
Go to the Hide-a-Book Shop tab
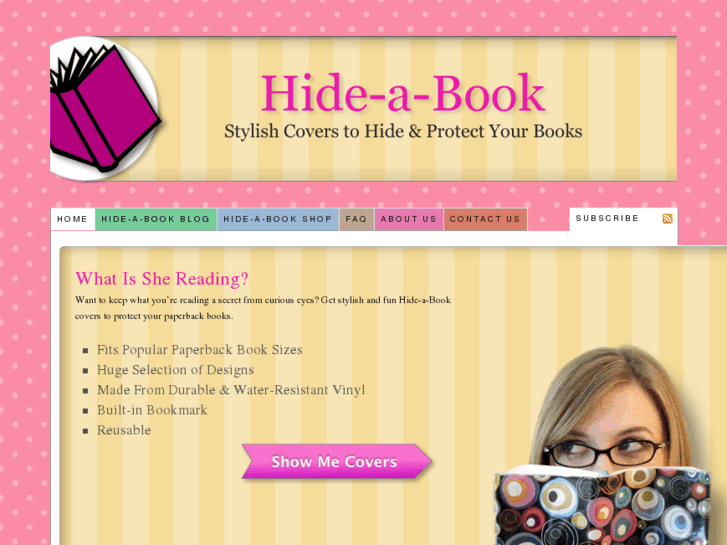click(x=278, y=219)
